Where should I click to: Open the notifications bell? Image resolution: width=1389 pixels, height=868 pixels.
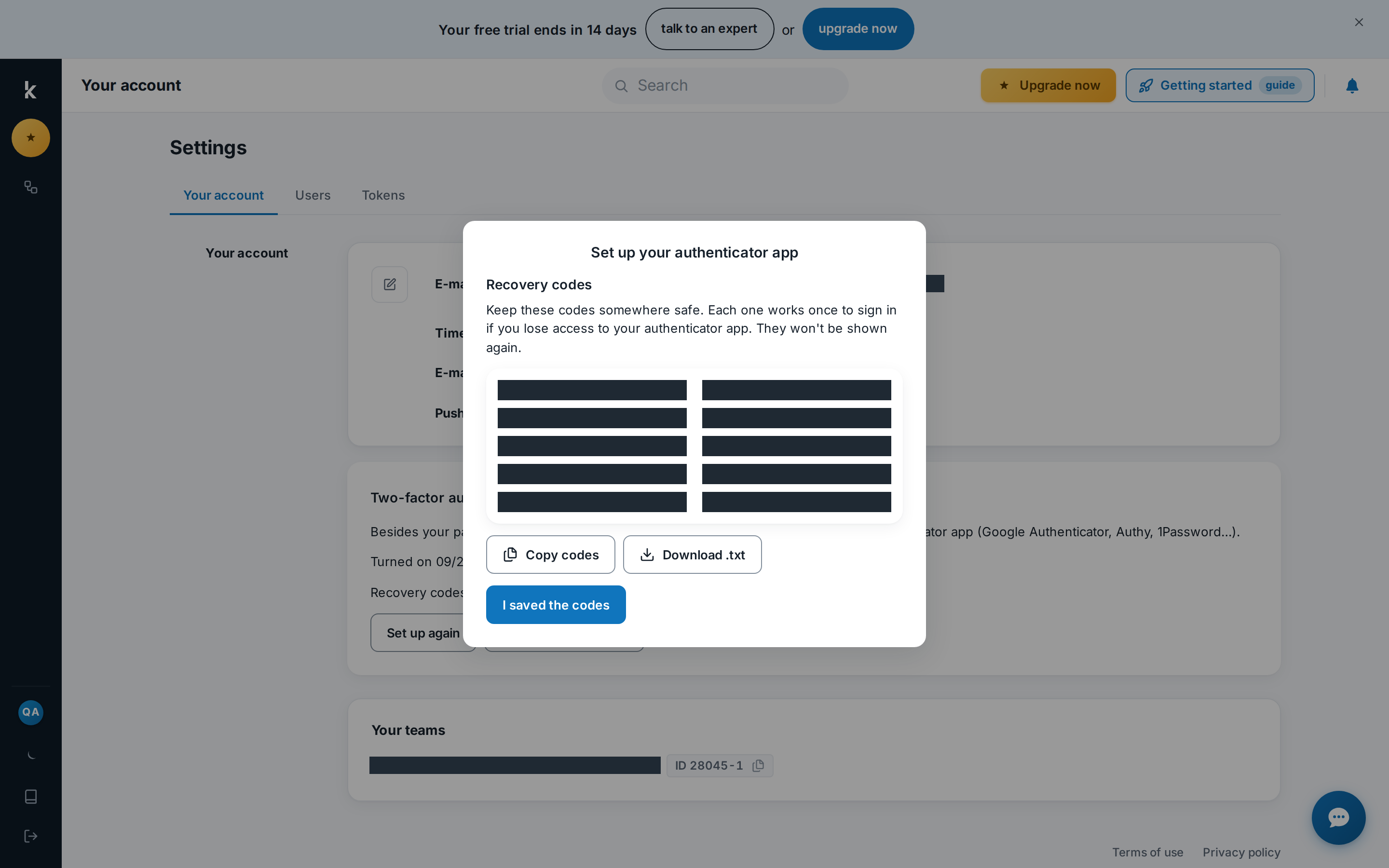tap(1352, 85)
